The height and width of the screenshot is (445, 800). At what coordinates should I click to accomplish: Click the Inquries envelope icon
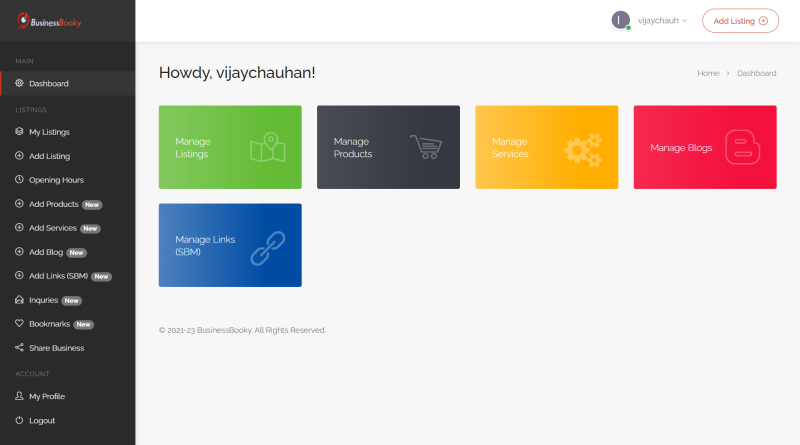(x=19, y=300)
